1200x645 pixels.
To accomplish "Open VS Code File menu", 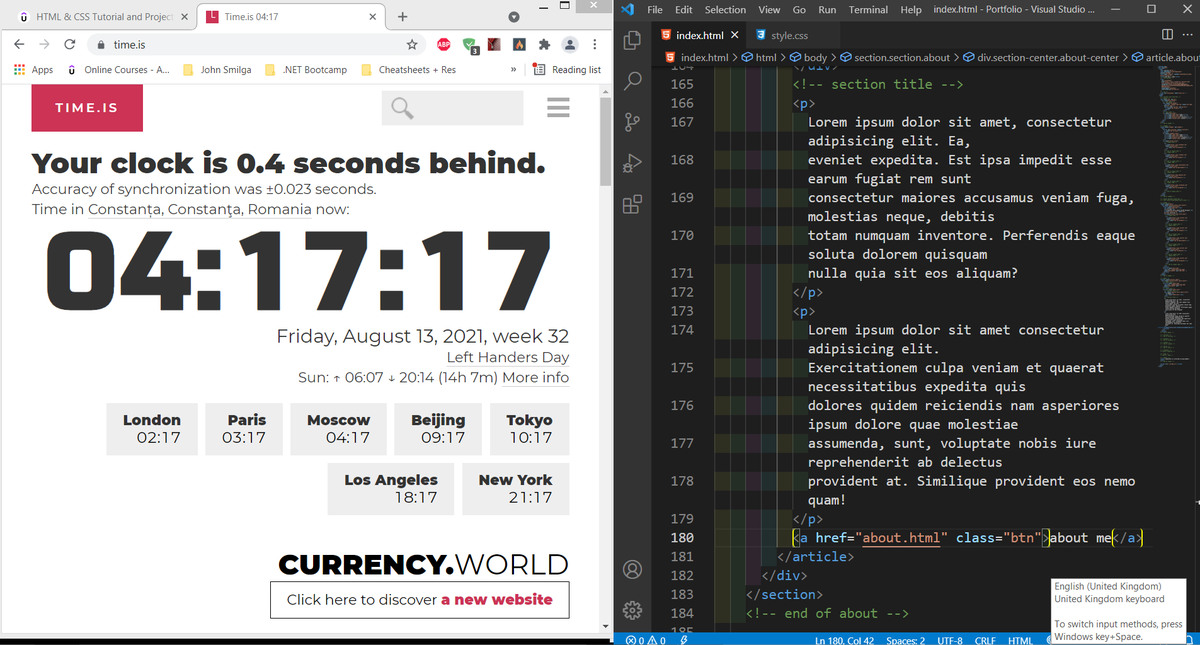I will pyautogui.click(x=656, y=10).
